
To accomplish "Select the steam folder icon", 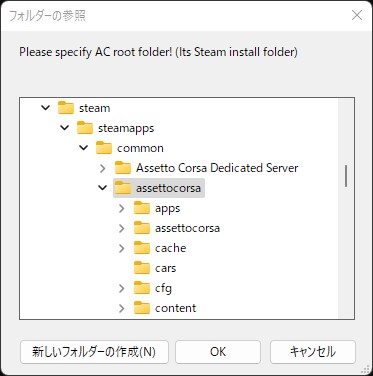I will [x=66, y=108].
